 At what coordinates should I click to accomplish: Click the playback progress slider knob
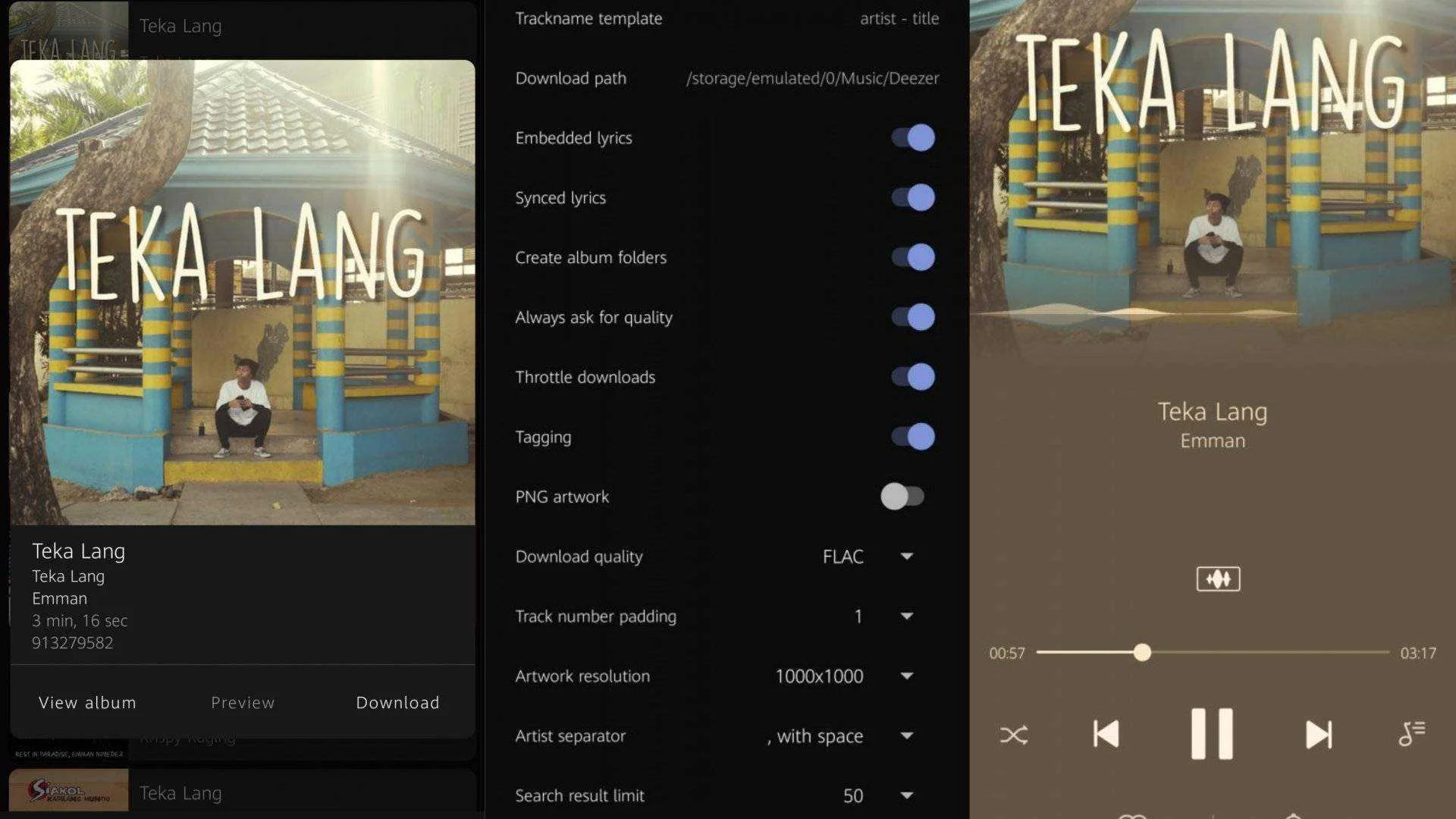pos(1142,652)
